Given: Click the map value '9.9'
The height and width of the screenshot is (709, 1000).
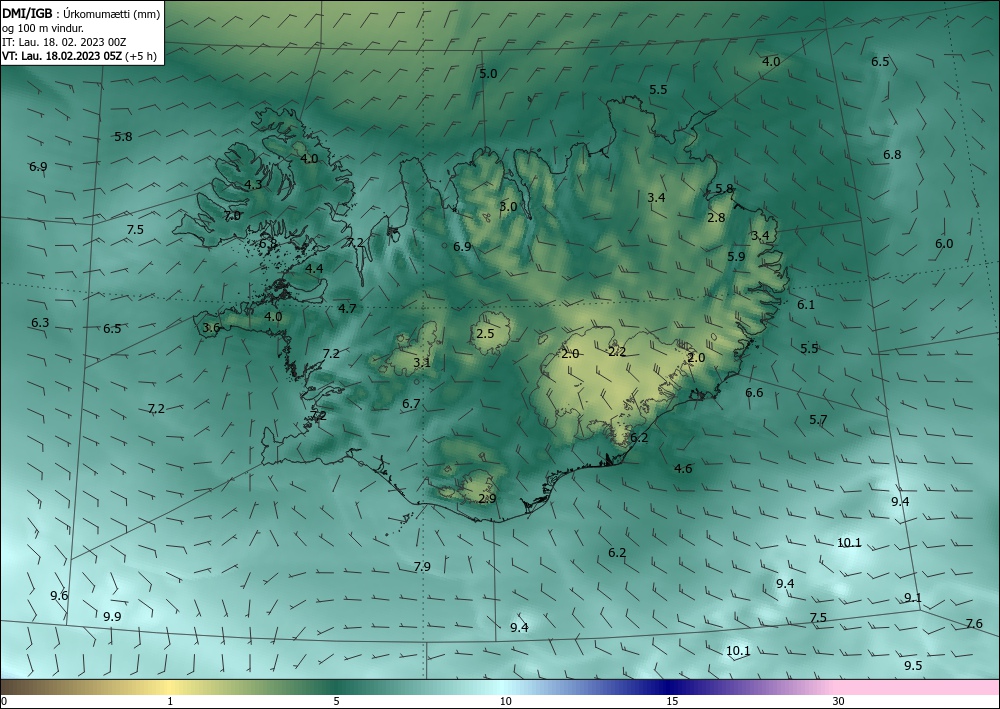Looking at the screenshot, I should (112, 617).
